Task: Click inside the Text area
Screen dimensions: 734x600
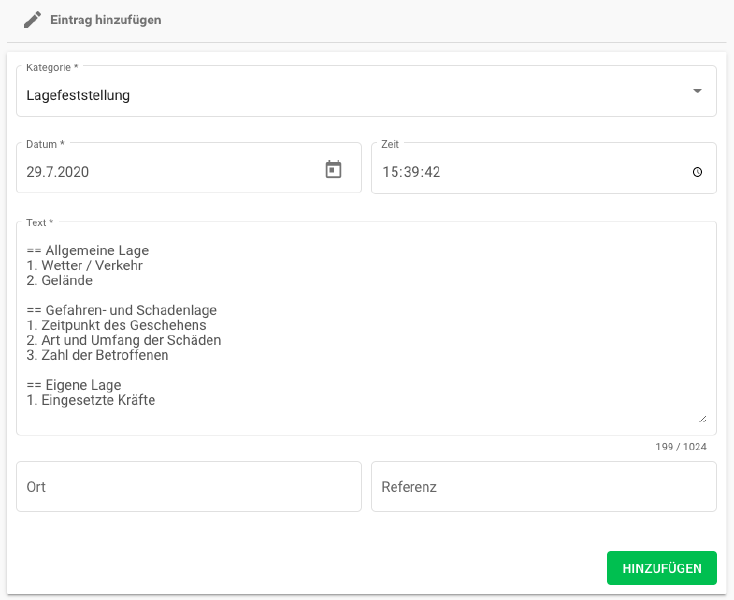Action: pyautogui.click(x=366, y=329)
